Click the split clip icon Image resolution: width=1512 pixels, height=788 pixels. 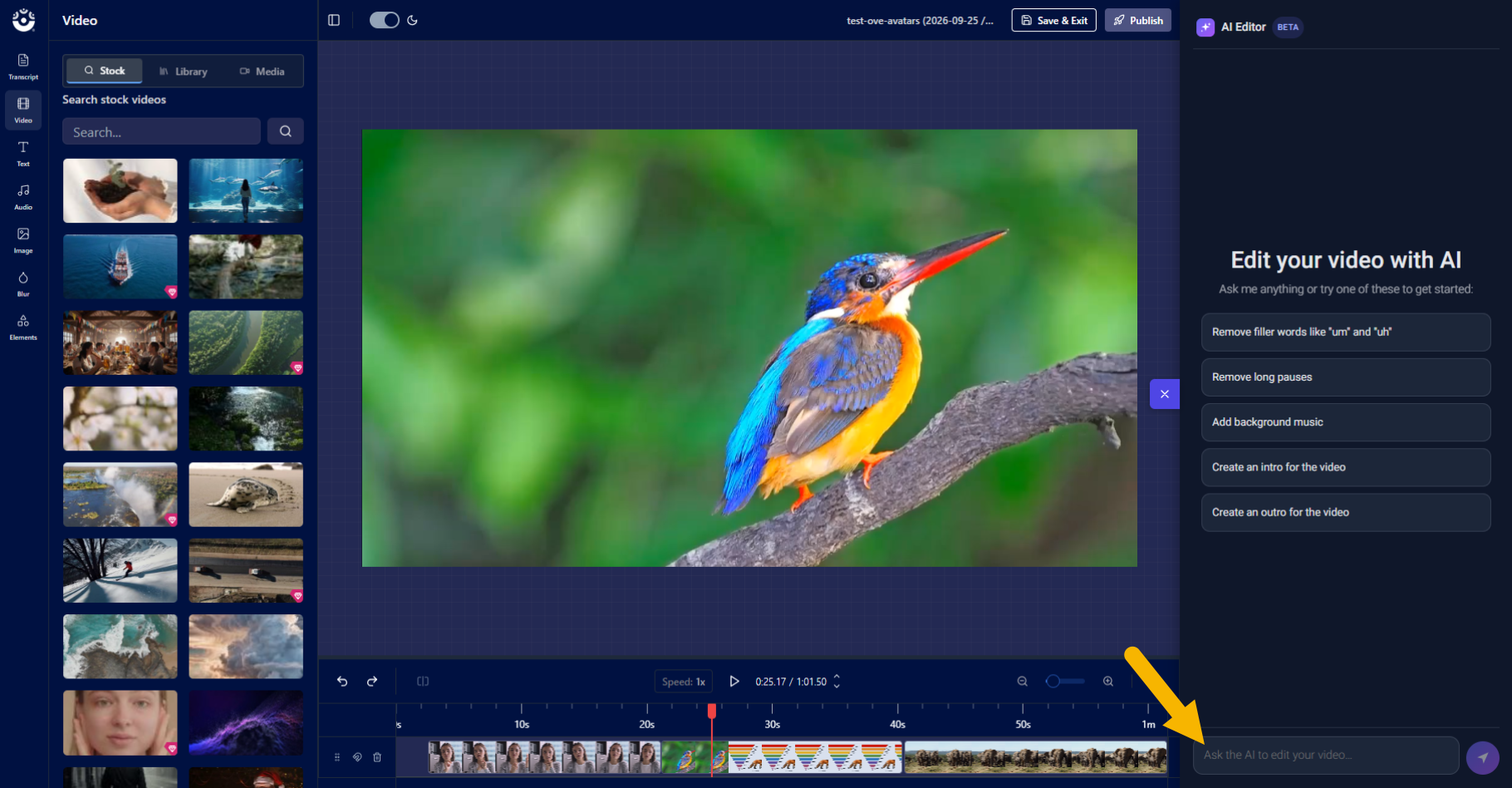tap(423, 681)
